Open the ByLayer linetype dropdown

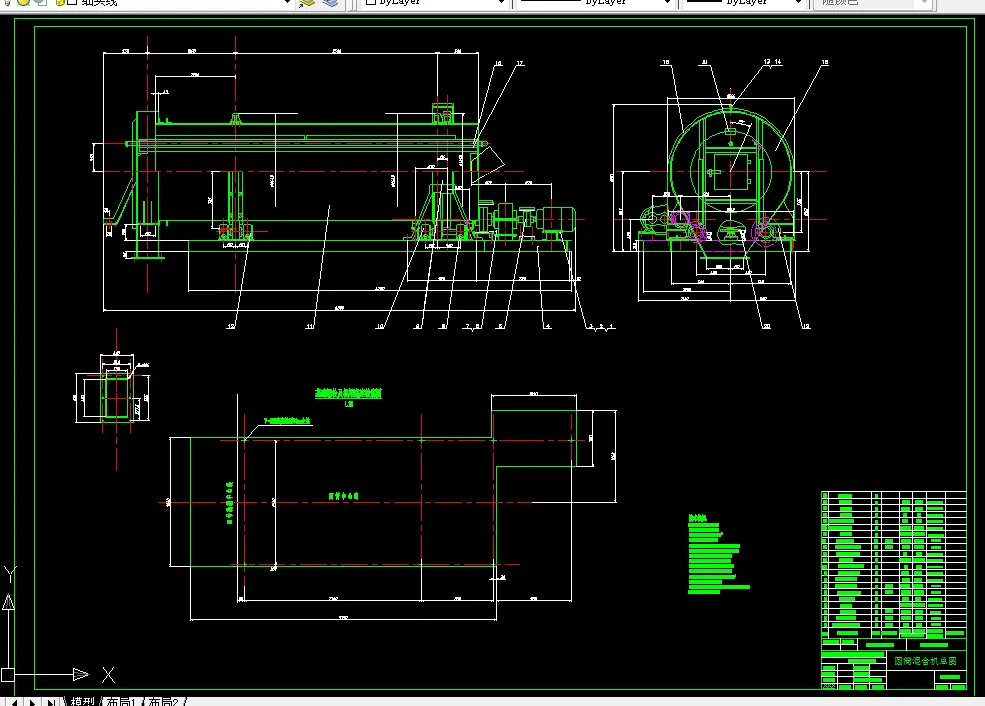point(667,3)
